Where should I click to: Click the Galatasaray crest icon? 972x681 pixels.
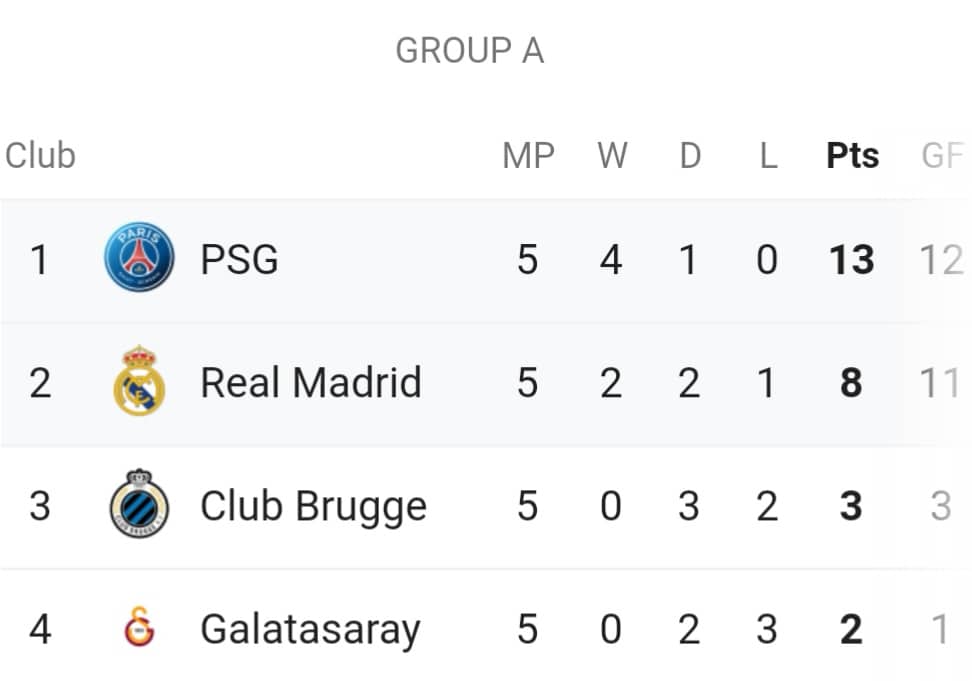click(x=139, y=626)
